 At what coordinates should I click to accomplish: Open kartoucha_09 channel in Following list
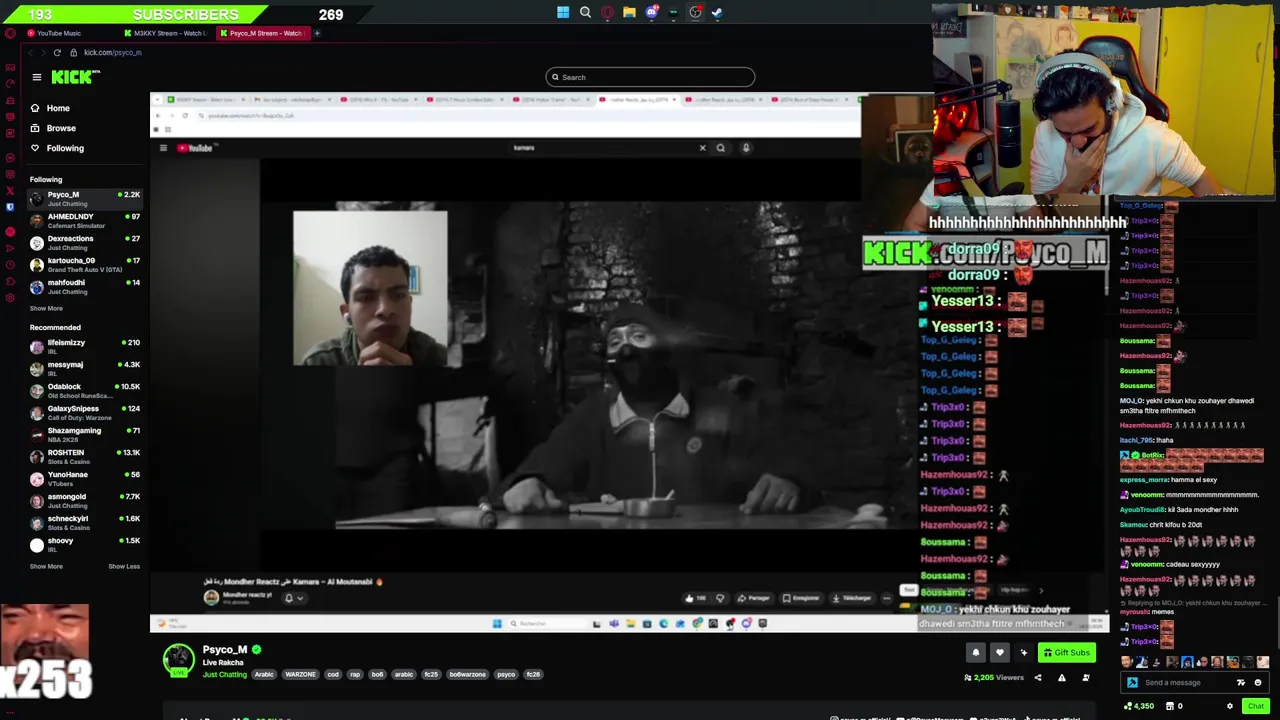click(85, 264)
